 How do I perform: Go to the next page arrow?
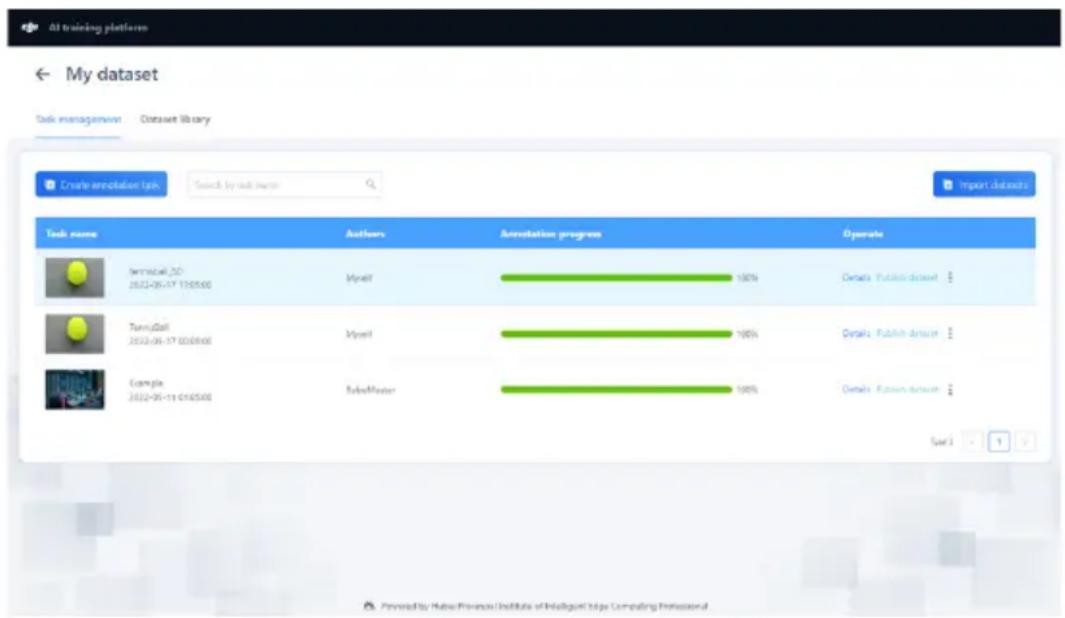click(x=1025, y=442)
